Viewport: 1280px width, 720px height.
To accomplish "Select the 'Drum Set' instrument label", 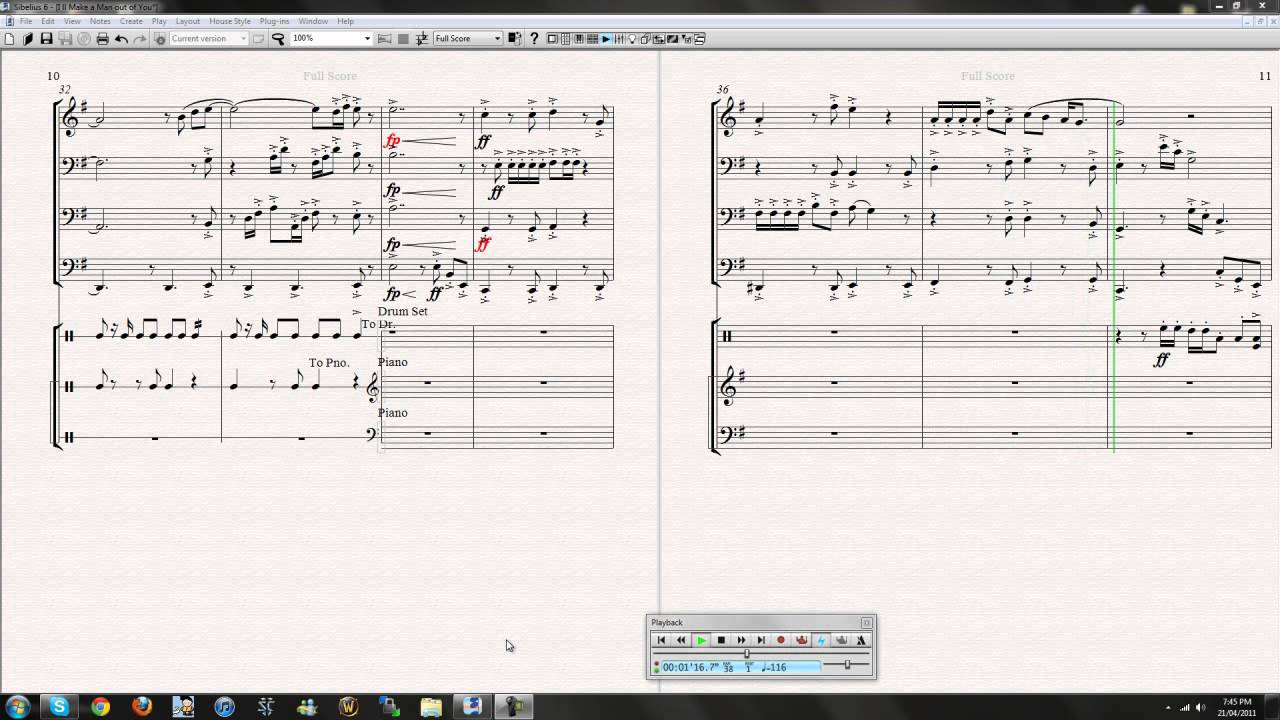I will (x=403, y=311).
